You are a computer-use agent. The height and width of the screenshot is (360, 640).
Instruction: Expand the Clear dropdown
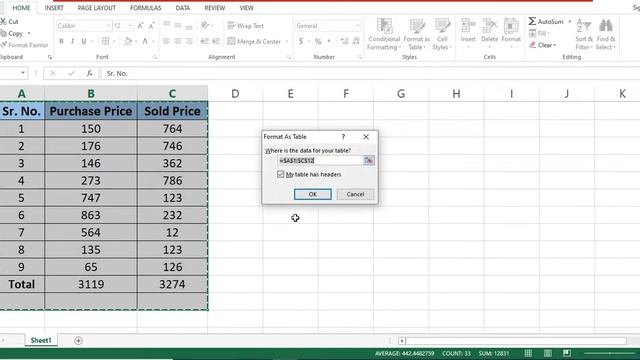point(555,45)
